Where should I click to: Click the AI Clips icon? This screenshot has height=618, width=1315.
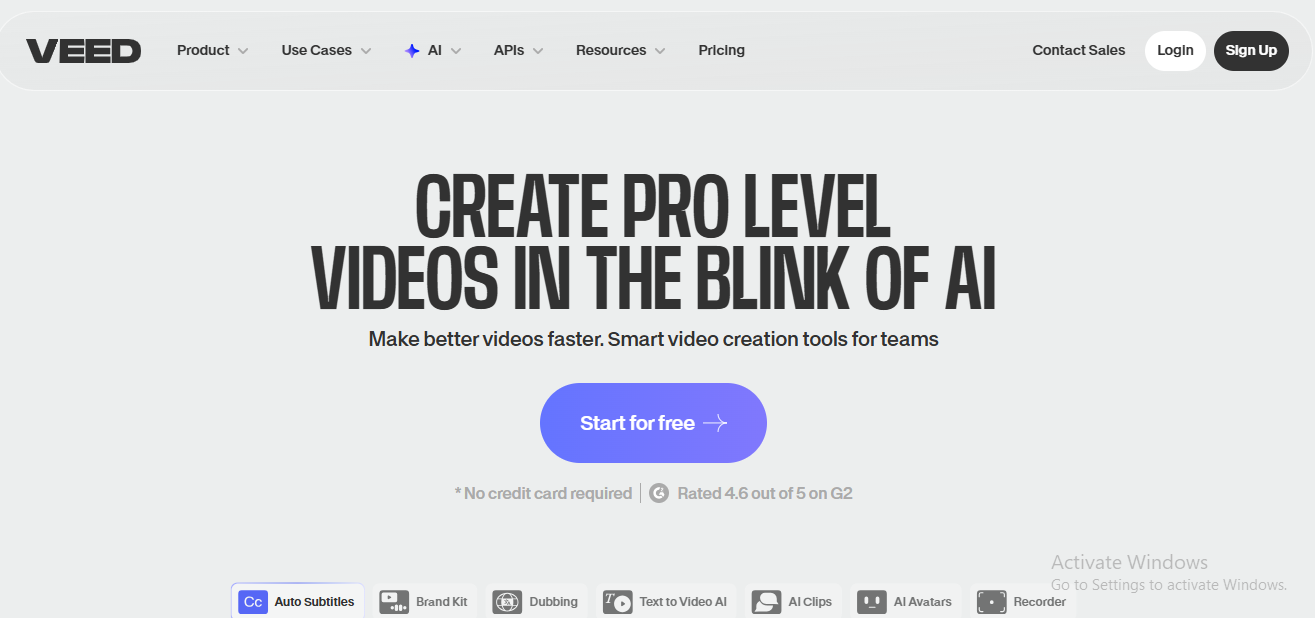point(766,602)
